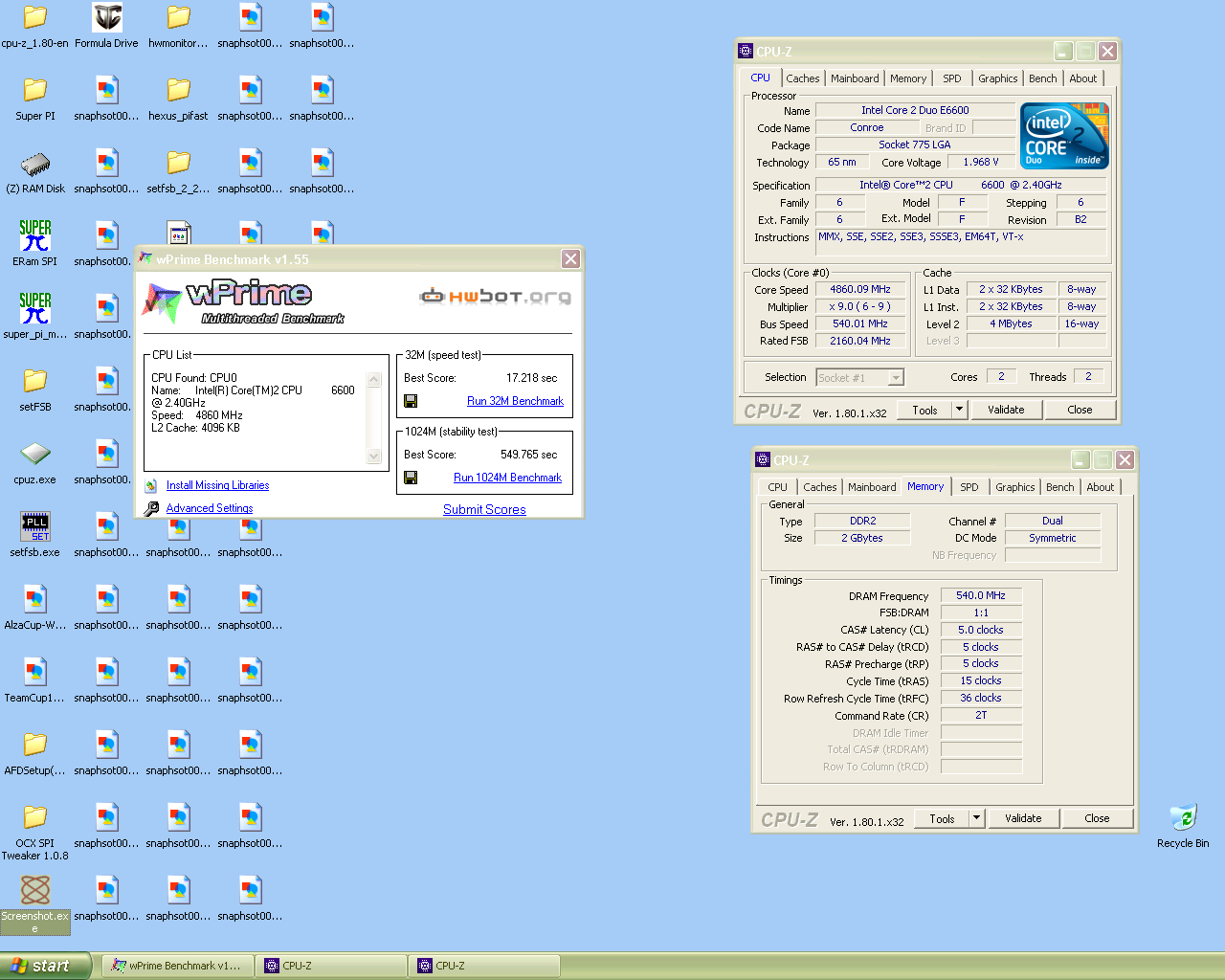Click Close button in upper CPU-Z
This screenshot has height=980, width=1225.
(1080, 410)
